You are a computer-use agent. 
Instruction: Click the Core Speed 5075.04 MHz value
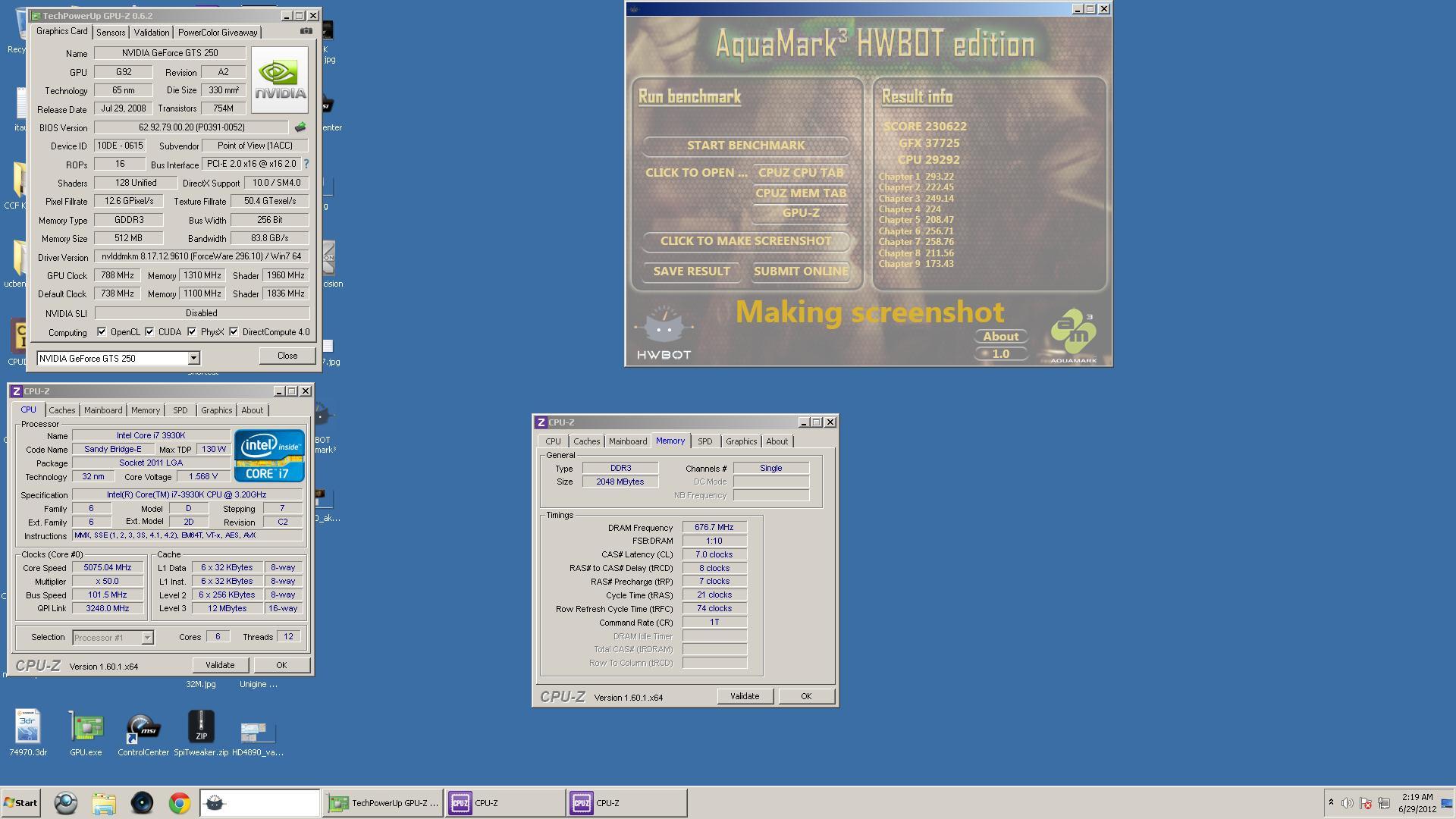108,567
